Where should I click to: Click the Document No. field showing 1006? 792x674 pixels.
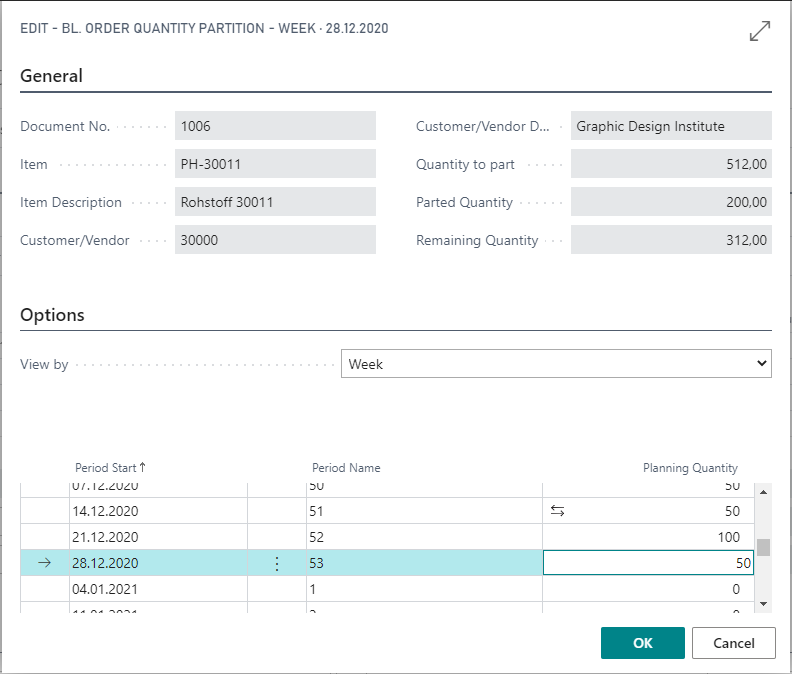coord(275,125)
